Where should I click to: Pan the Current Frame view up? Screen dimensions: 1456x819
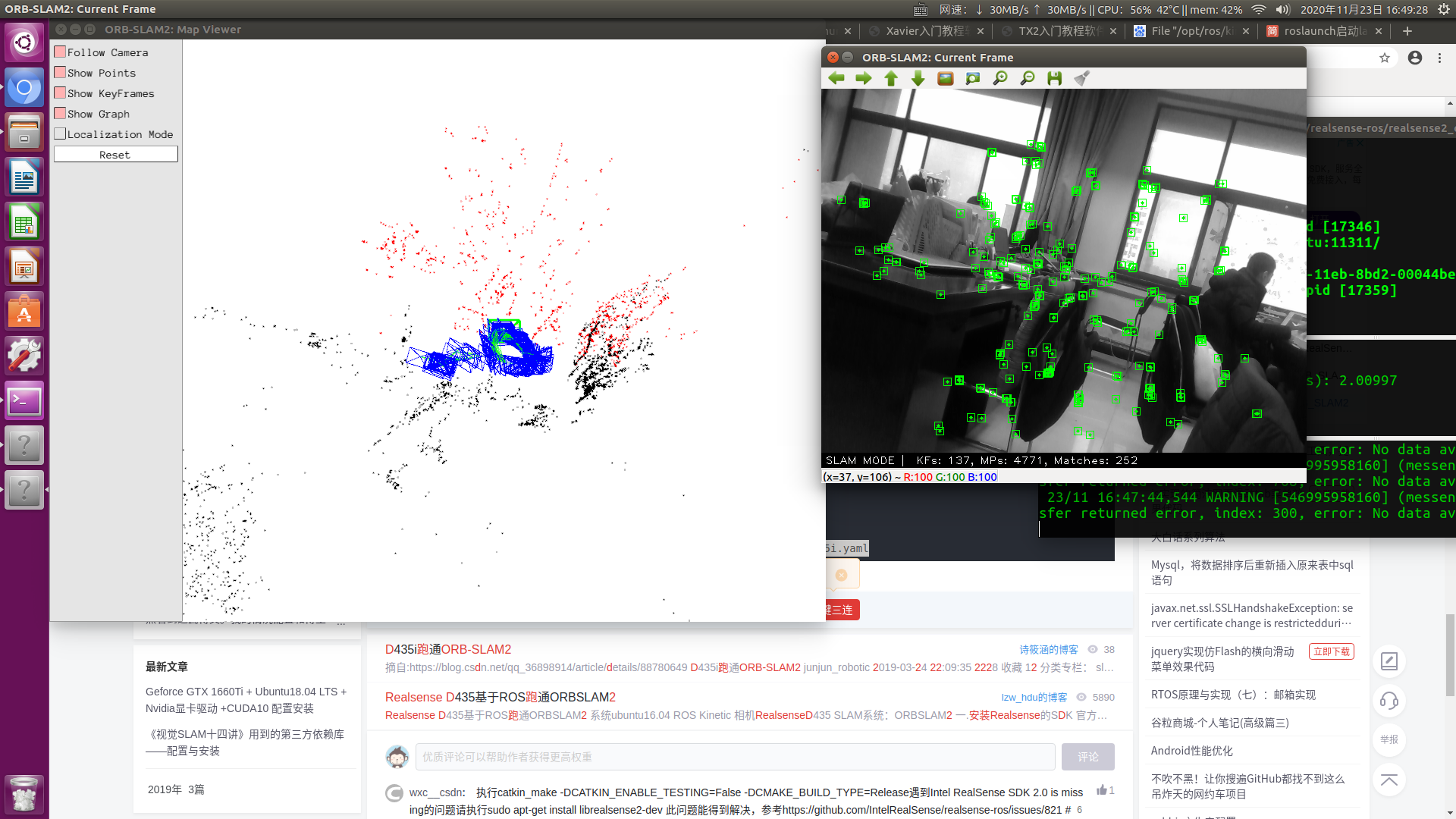pyautogui.click(x=891, y=78)
